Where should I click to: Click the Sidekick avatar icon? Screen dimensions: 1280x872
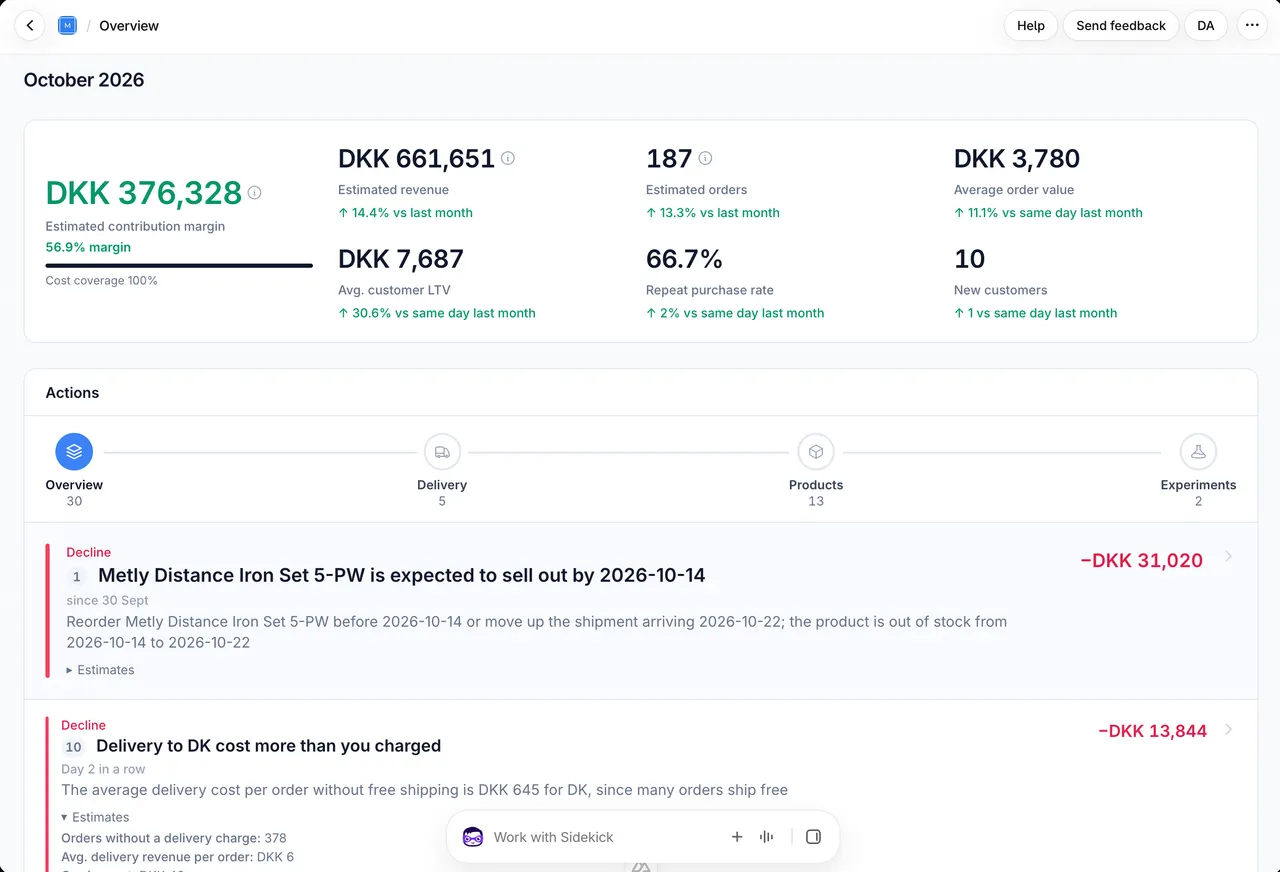473,837
